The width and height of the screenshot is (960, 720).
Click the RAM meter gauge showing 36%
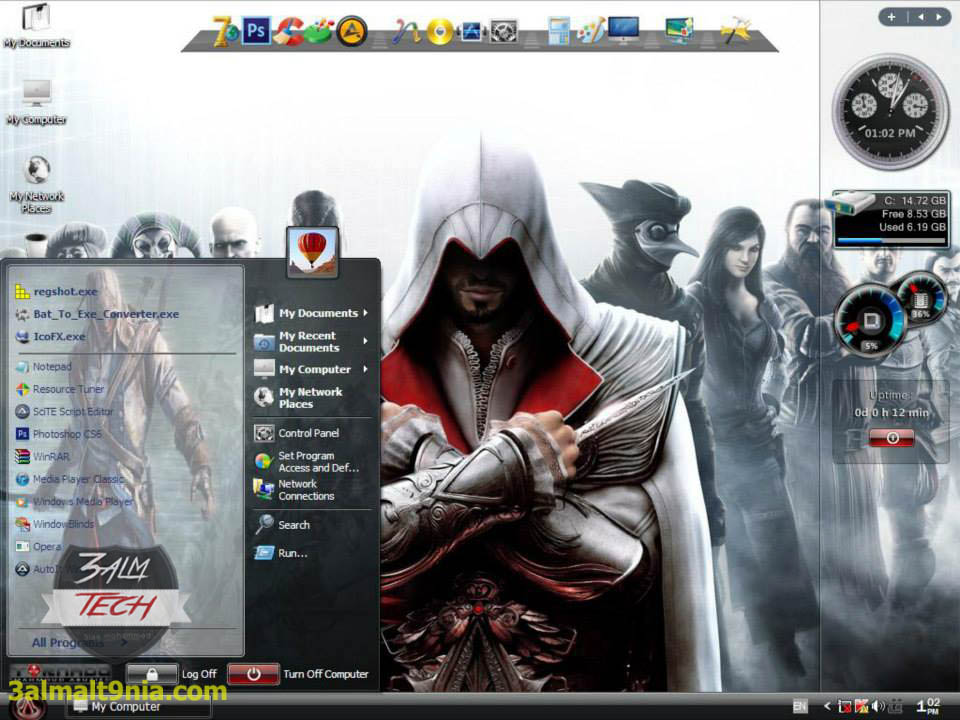click(x=920, y=298)
